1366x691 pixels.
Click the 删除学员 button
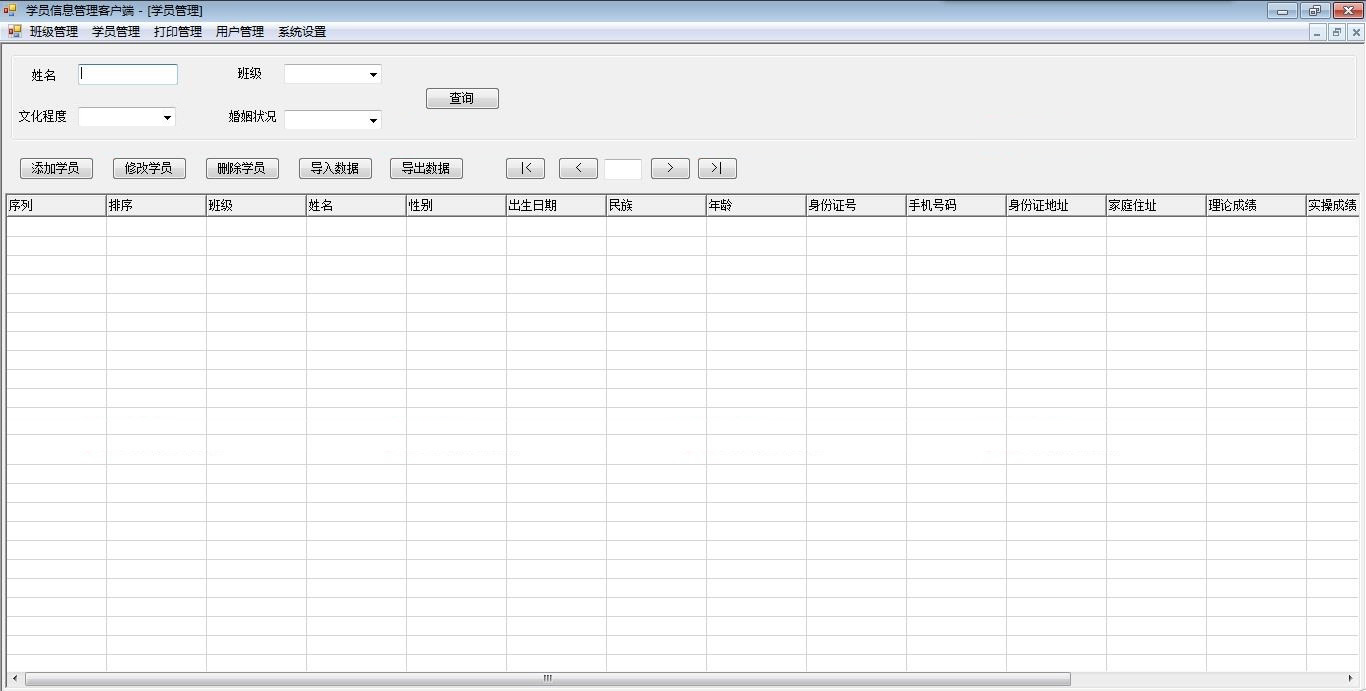(242, 168)
